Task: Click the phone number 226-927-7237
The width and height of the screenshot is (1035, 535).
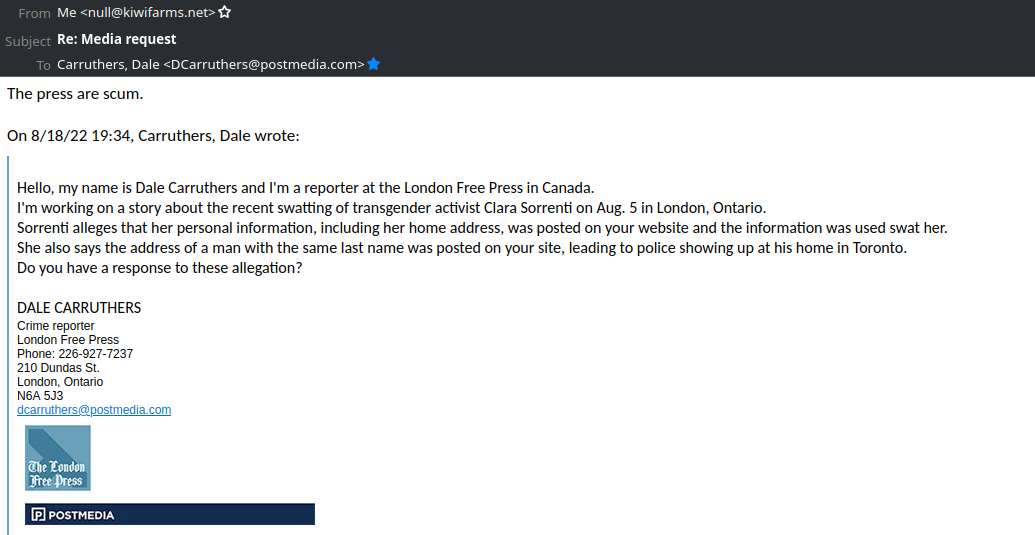Action: [96, 354]
